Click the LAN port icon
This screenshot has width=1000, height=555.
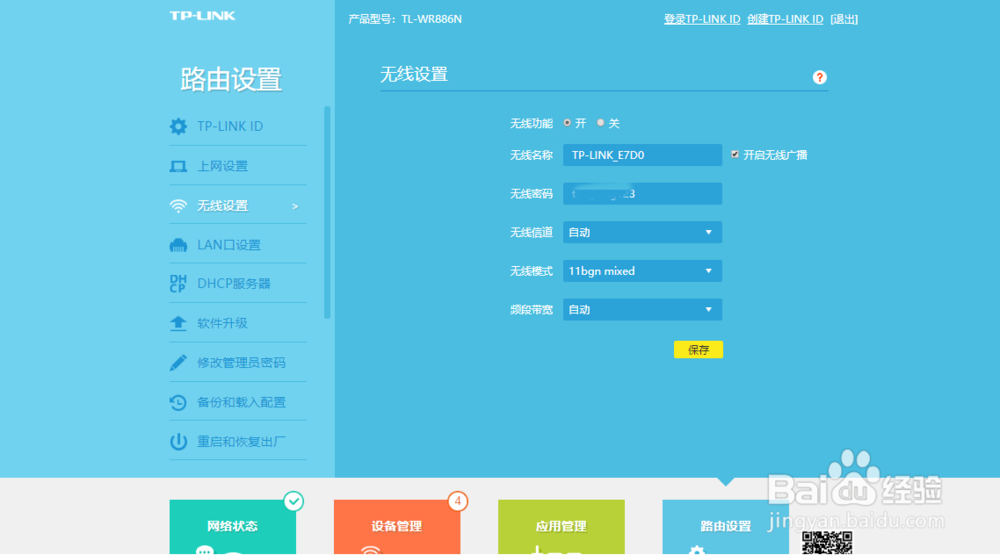coord(178,245)
